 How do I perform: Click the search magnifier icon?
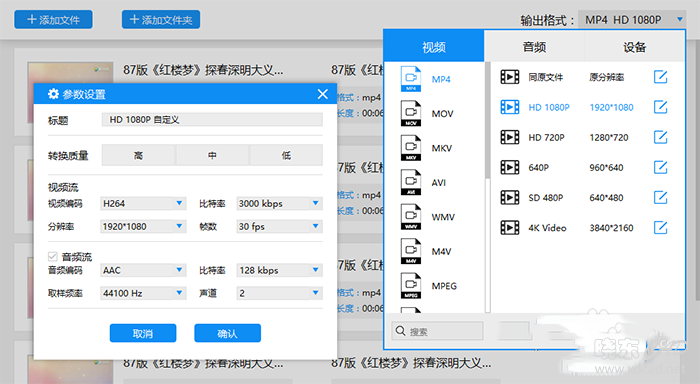tap(400, 331)
